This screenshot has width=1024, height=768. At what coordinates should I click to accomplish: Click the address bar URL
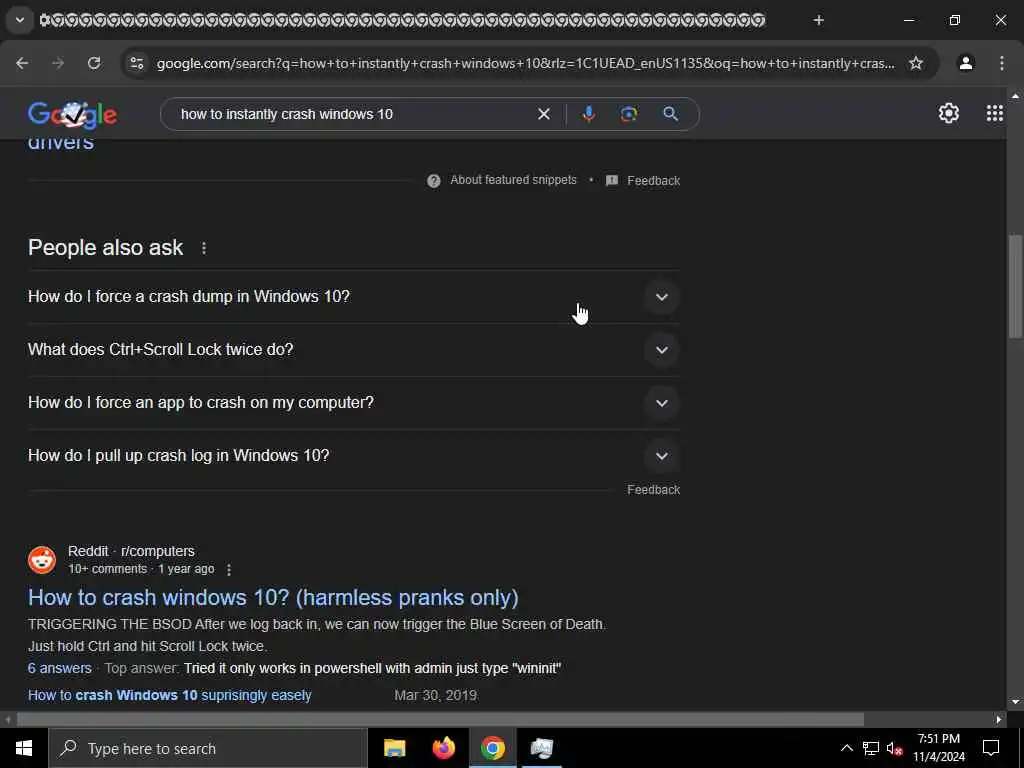coord(526,63)
